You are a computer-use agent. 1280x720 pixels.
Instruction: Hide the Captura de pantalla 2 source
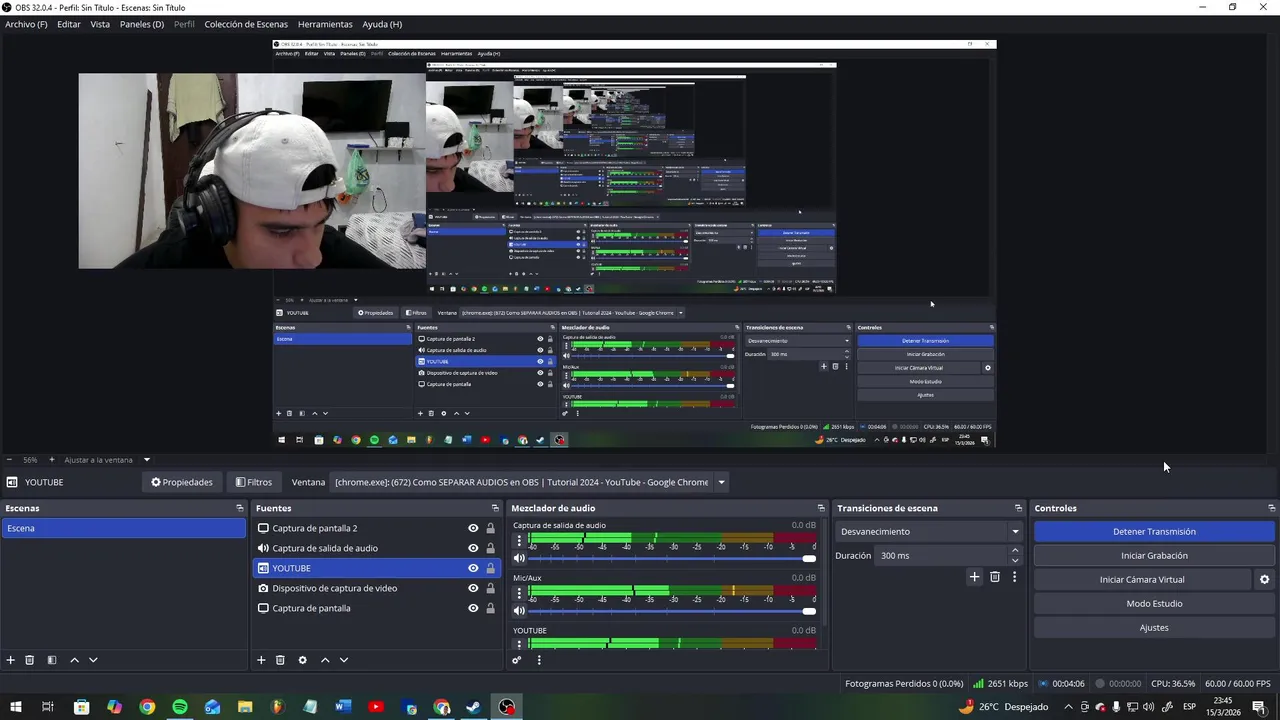[x=473, y=528]
